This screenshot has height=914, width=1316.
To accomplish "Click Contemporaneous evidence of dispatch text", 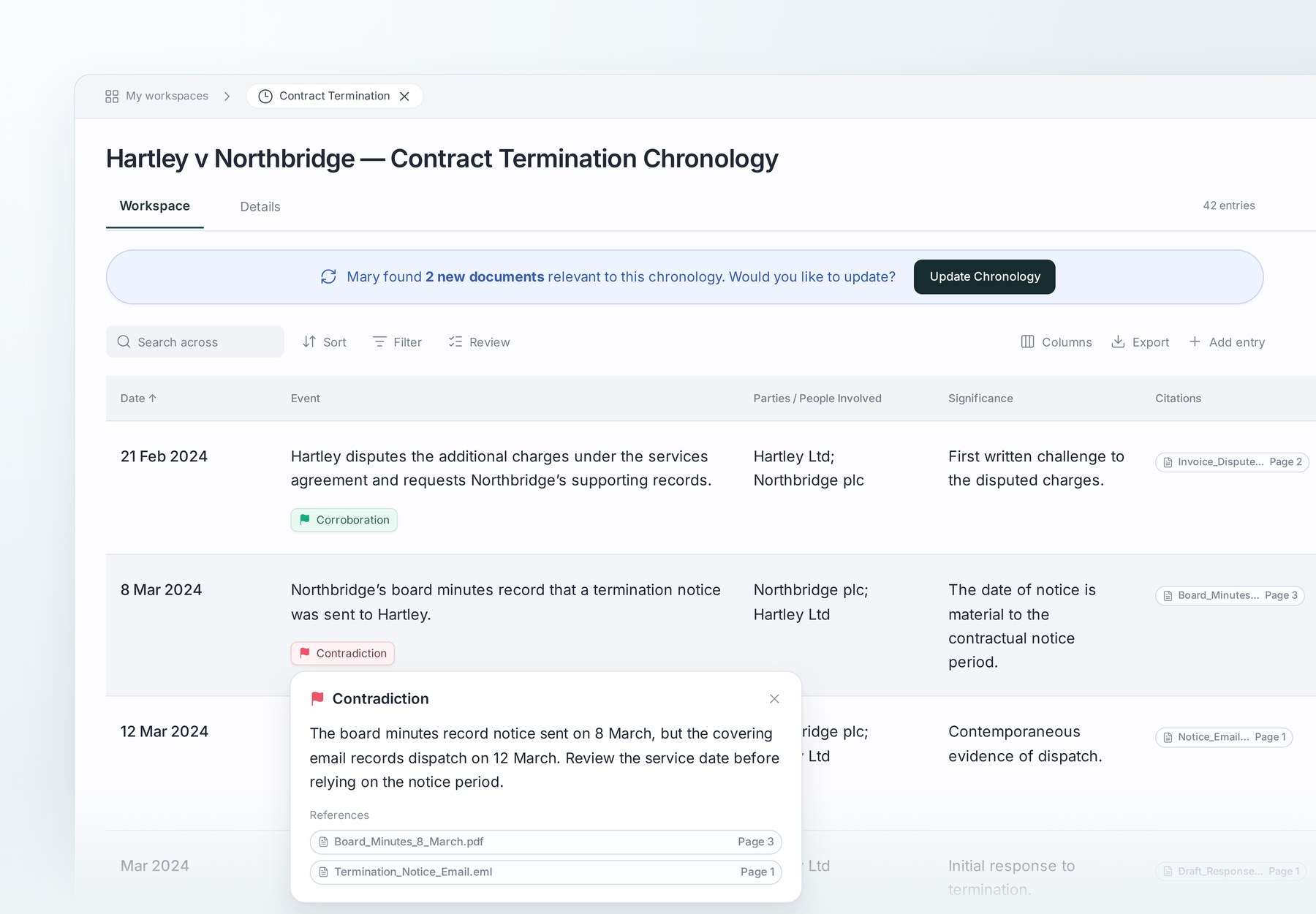I will point(1025,744).
